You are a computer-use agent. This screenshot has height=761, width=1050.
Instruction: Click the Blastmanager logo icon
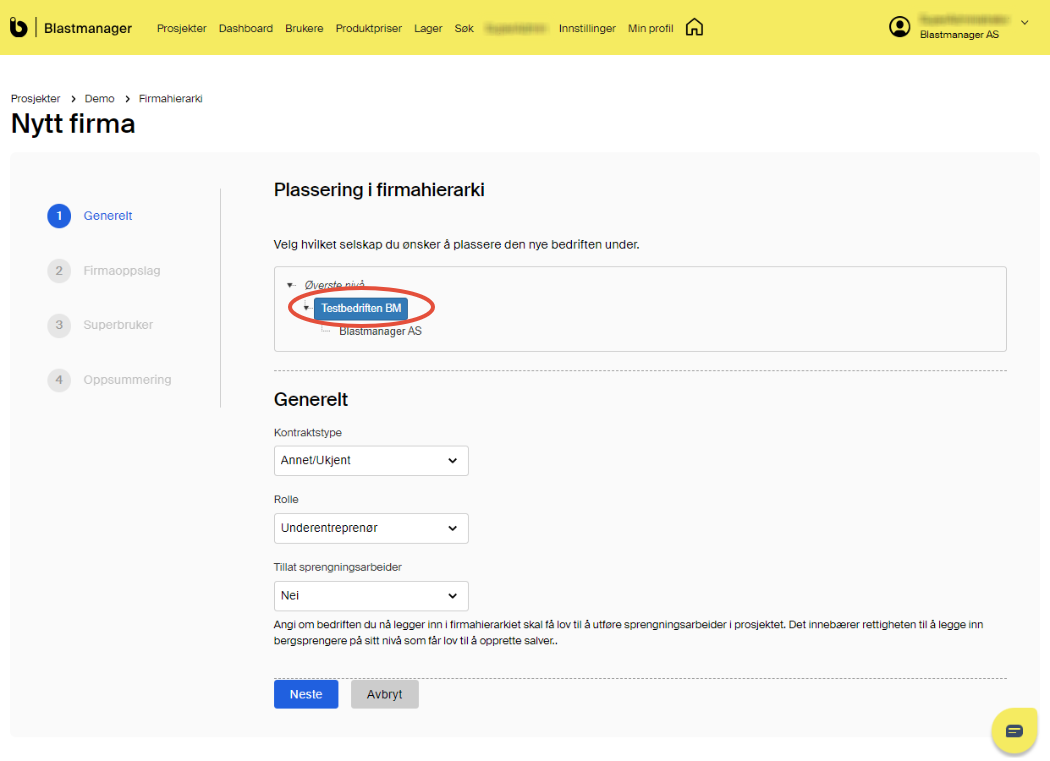(x=18, y=28)
